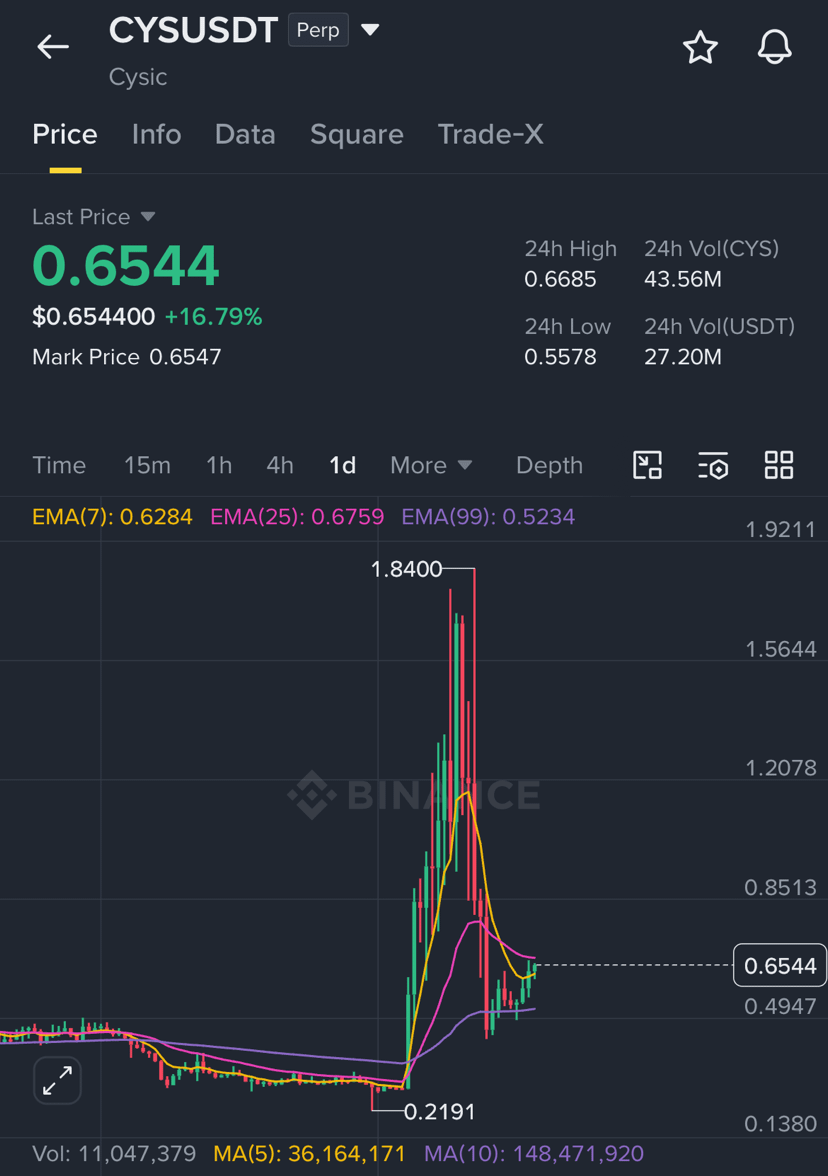
Task: Tap the MA(5): 36,164,171 volume label
Action: point(309,1154)
